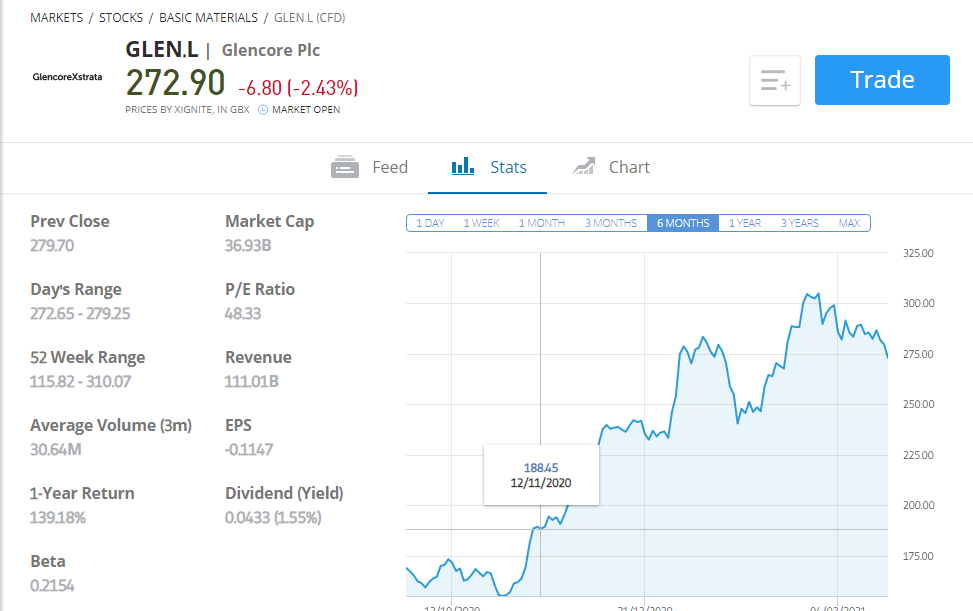
Task: Click the Chart line graph icon
Action: click(x=583, y=166)
